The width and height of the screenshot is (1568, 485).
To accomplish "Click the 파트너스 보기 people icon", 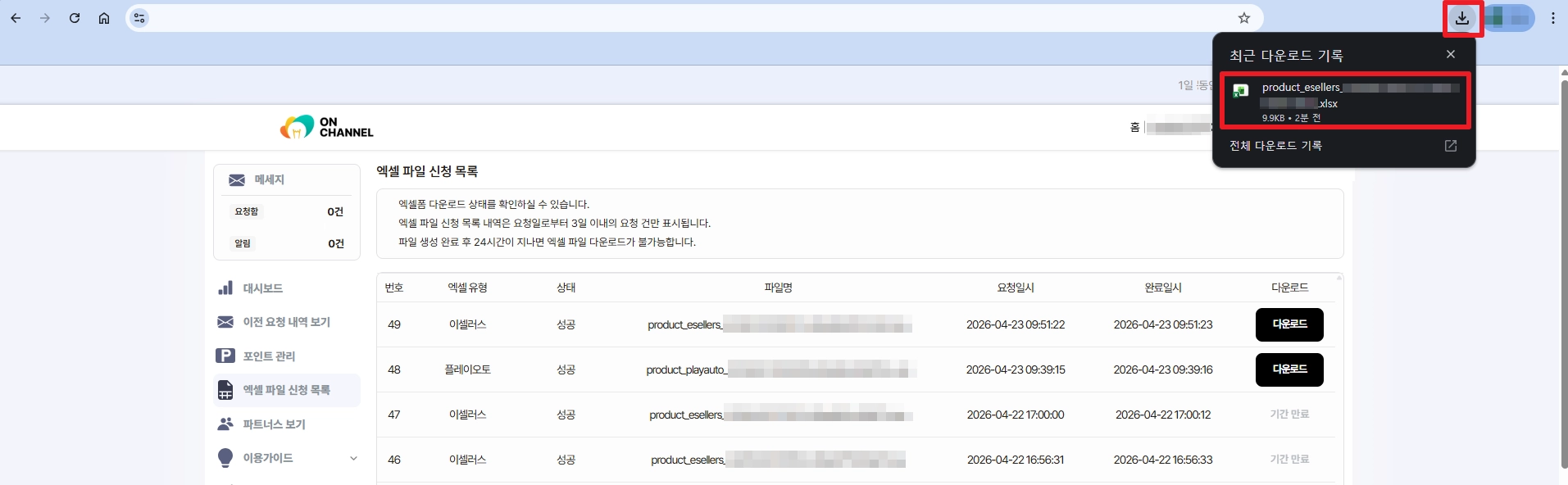I will coord(225,424).
